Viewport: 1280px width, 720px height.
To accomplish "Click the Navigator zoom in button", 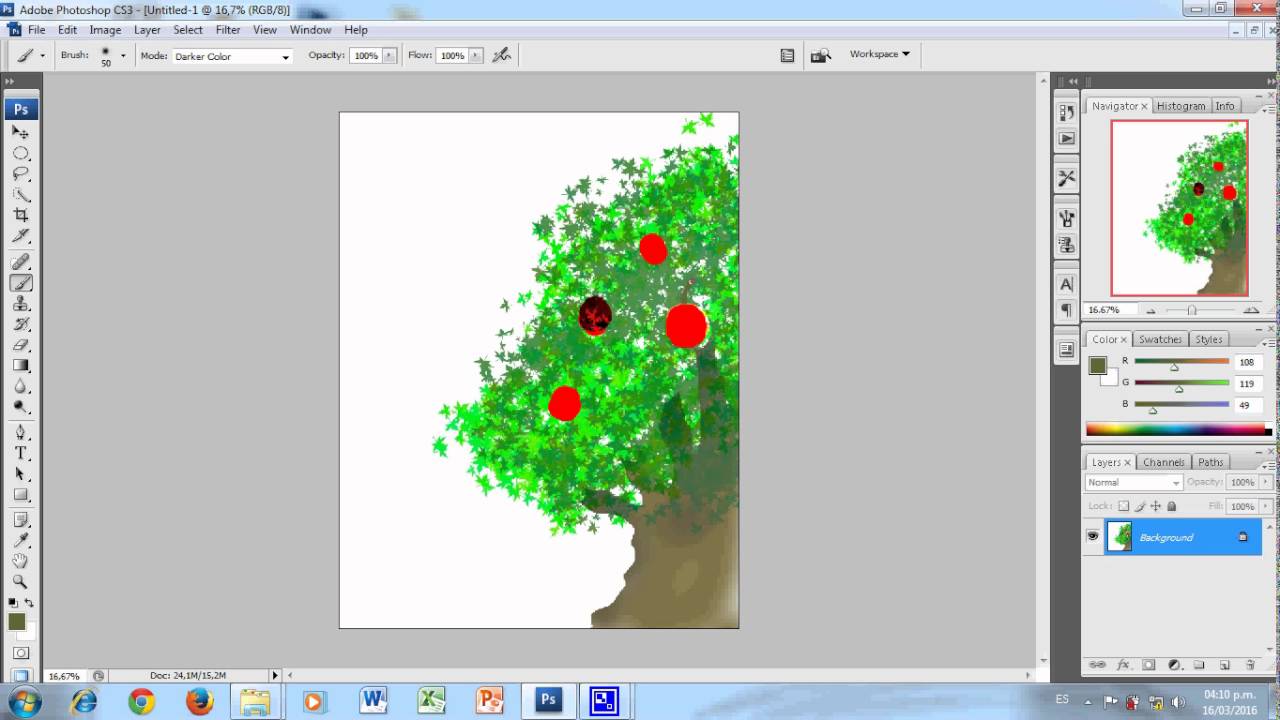I will (x=1251, y=311).
